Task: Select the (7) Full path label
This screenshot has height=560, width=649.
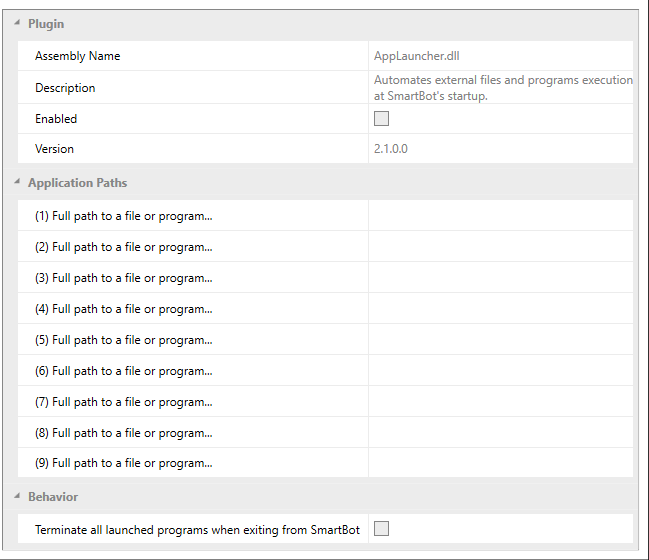Action: 123,402
